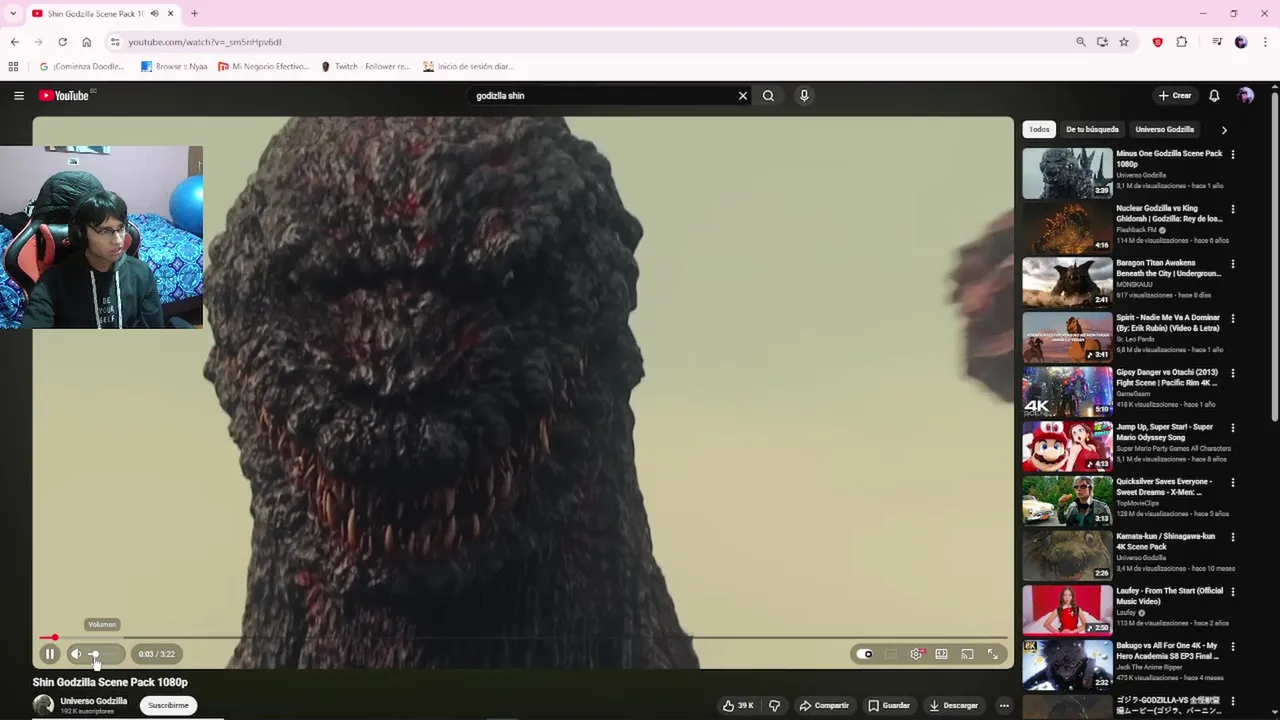Viewport: 1280px width, 720px height.
Task: Switch to theater mode view
Action: (x=942, y=654)
